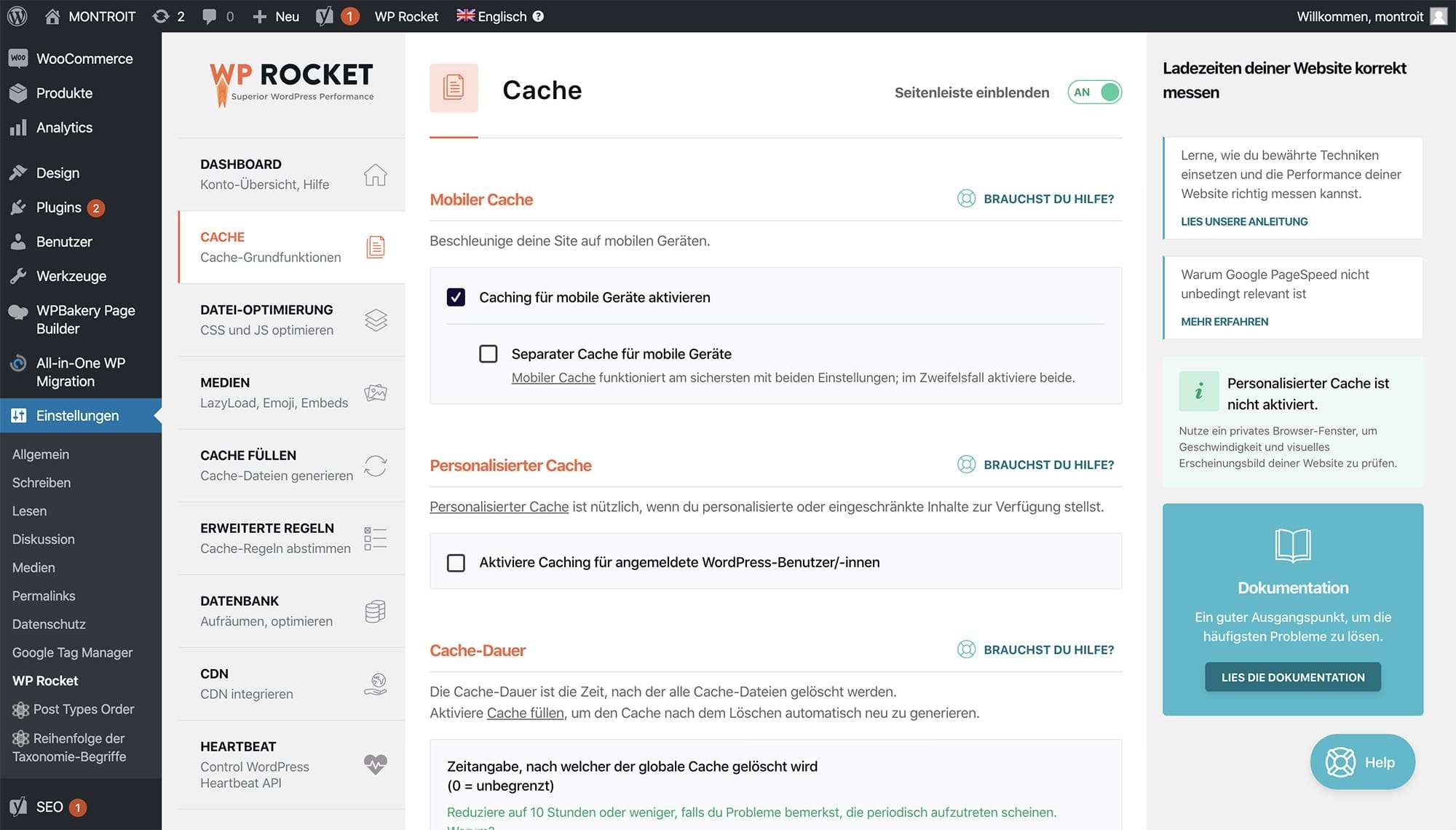The height and width of the screenshot is (830, 1456).
Task: Click the Erweiterte Regeln checklist icon
Action: coord(376,539)
